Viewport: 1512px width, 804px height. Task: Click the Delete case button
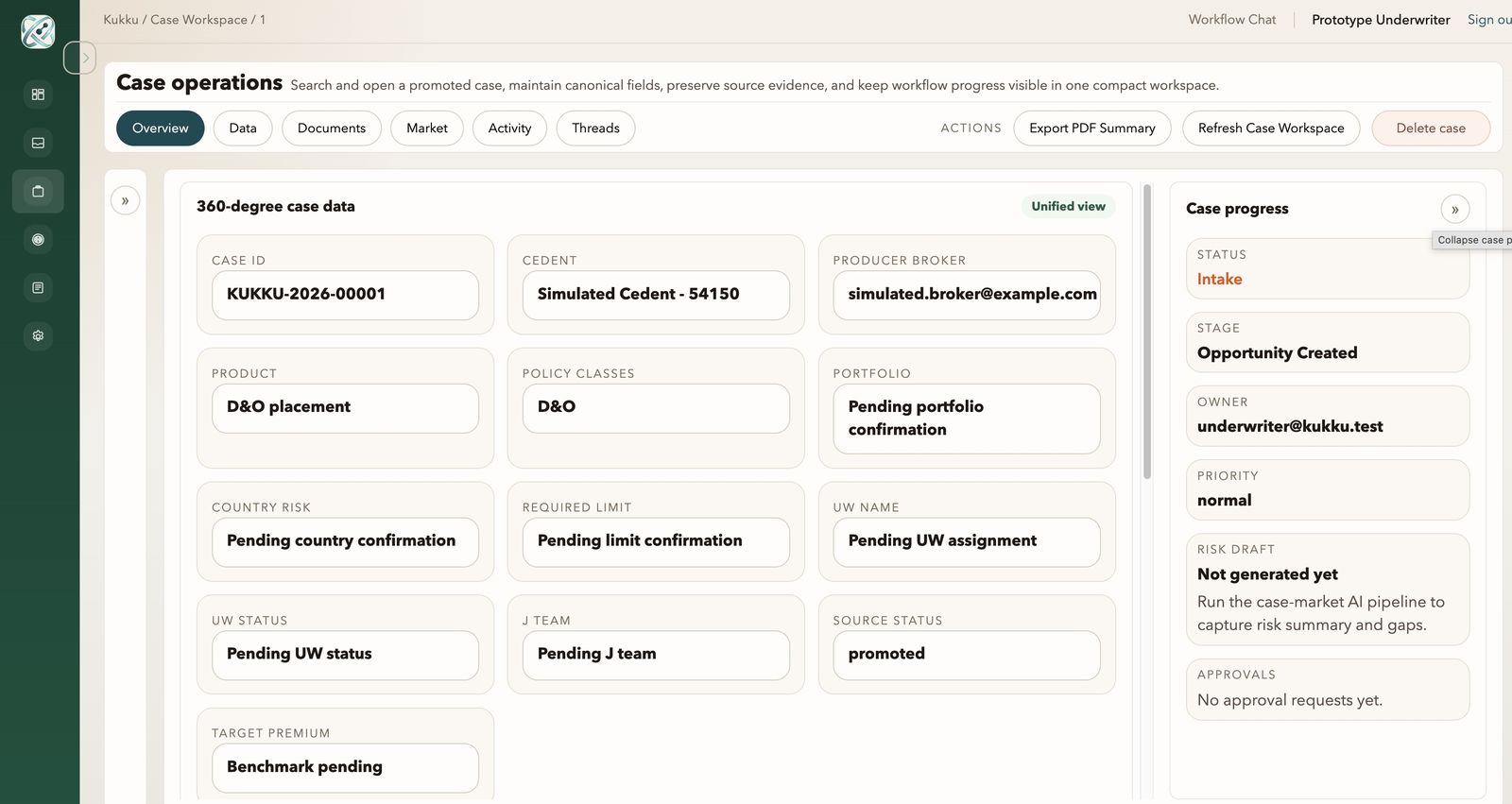click(1431, 128)
